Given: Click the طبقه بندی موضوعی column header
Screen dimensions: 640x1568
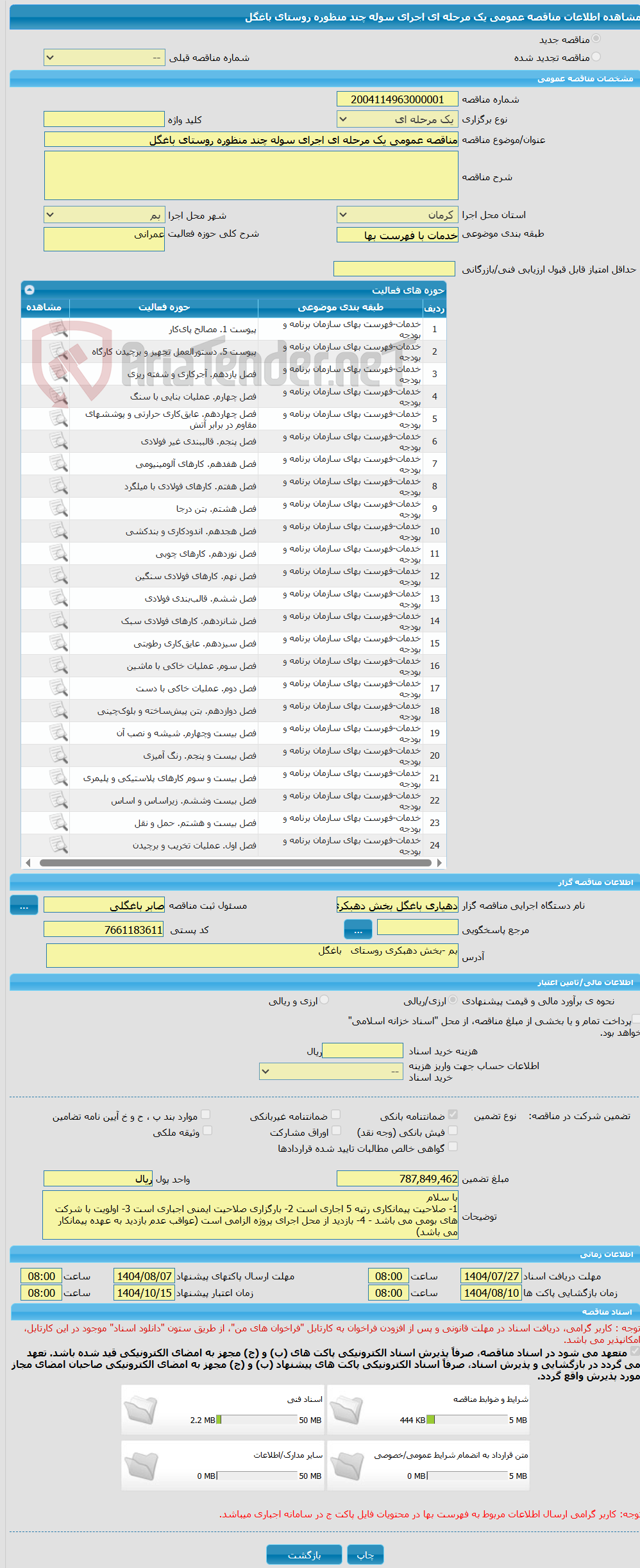Looking at the screenshot, I should 341,307.
